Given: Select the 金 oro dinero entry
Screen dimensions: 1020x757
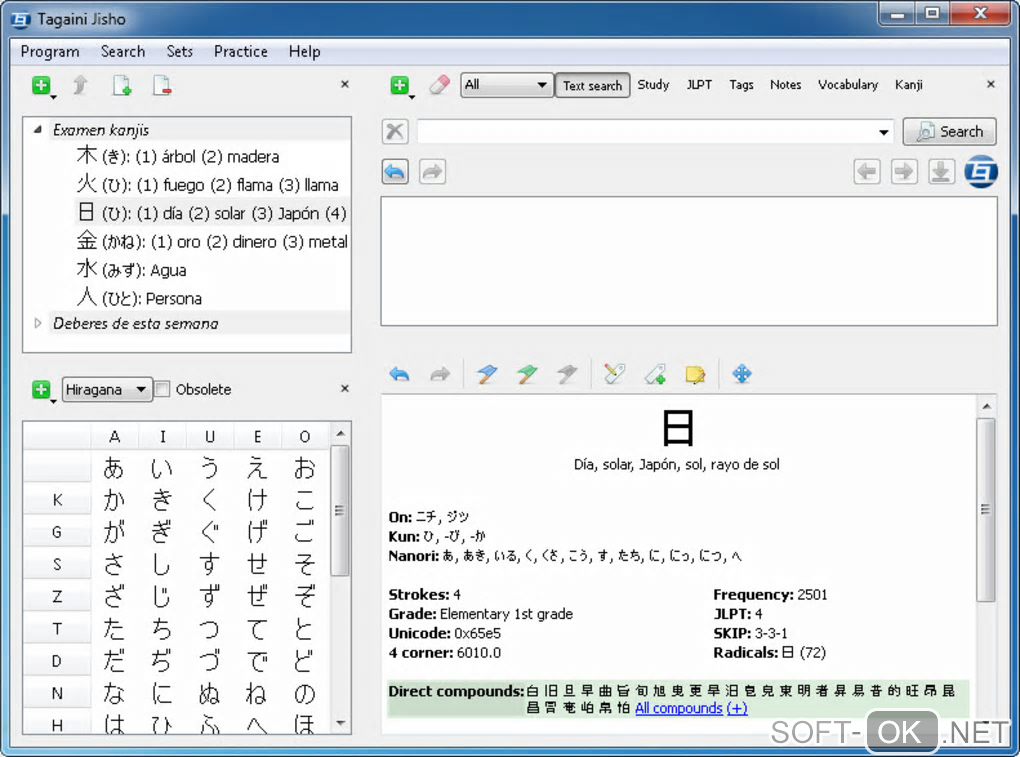Looking at the screenshot, I should 212,241.
